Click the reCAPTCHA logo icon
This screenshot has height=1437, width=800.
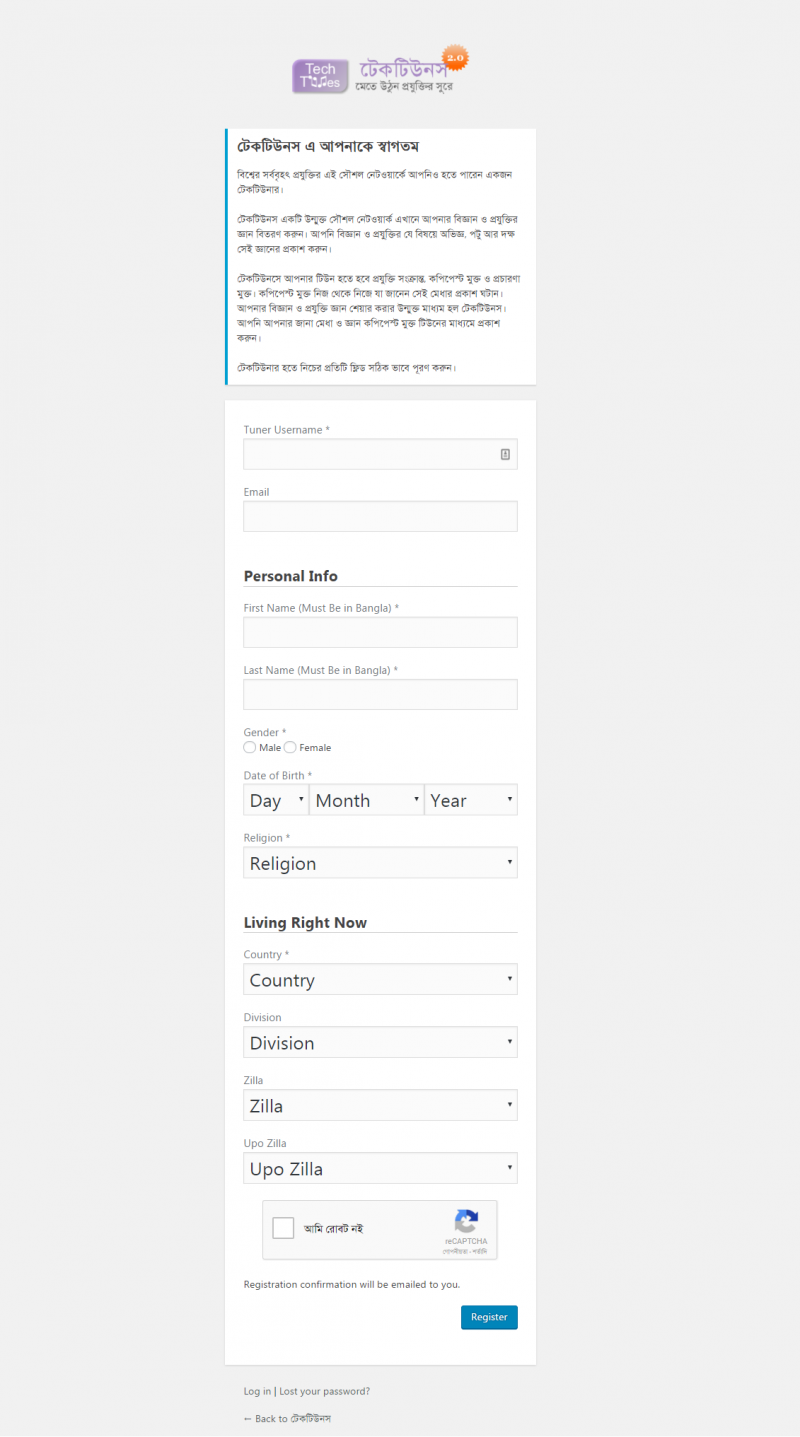(x=466, y=1222)
